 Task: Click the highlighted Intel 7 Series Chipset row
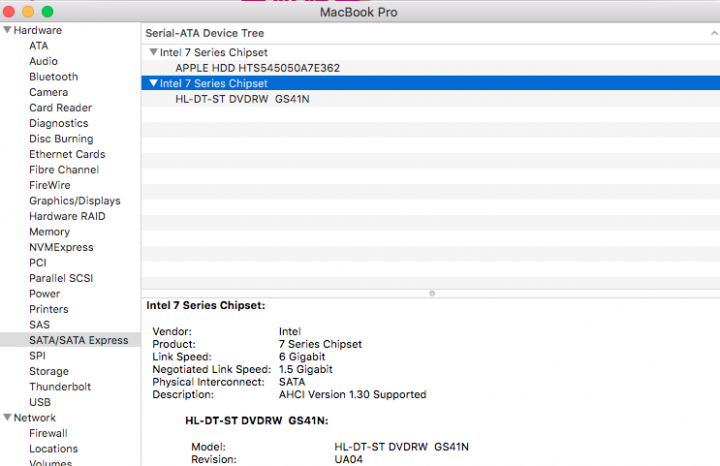tap(431, 83)
